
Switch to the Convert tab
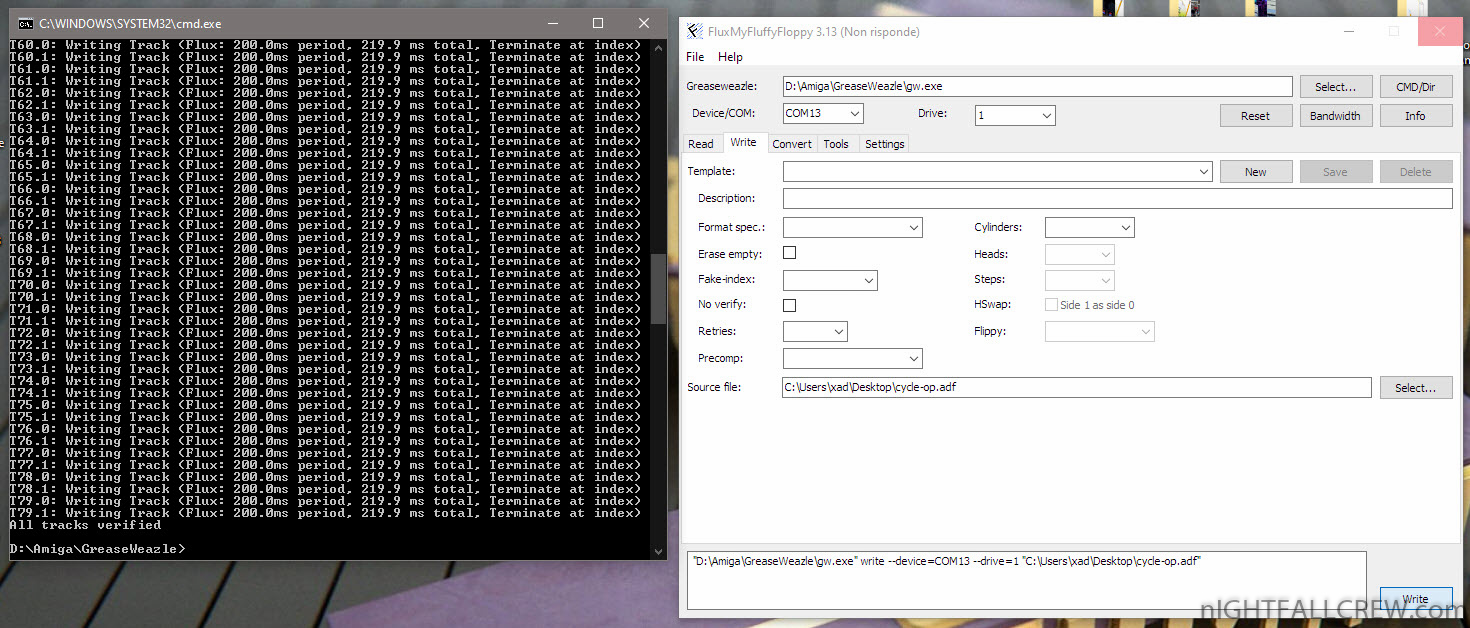pos(792,144)
